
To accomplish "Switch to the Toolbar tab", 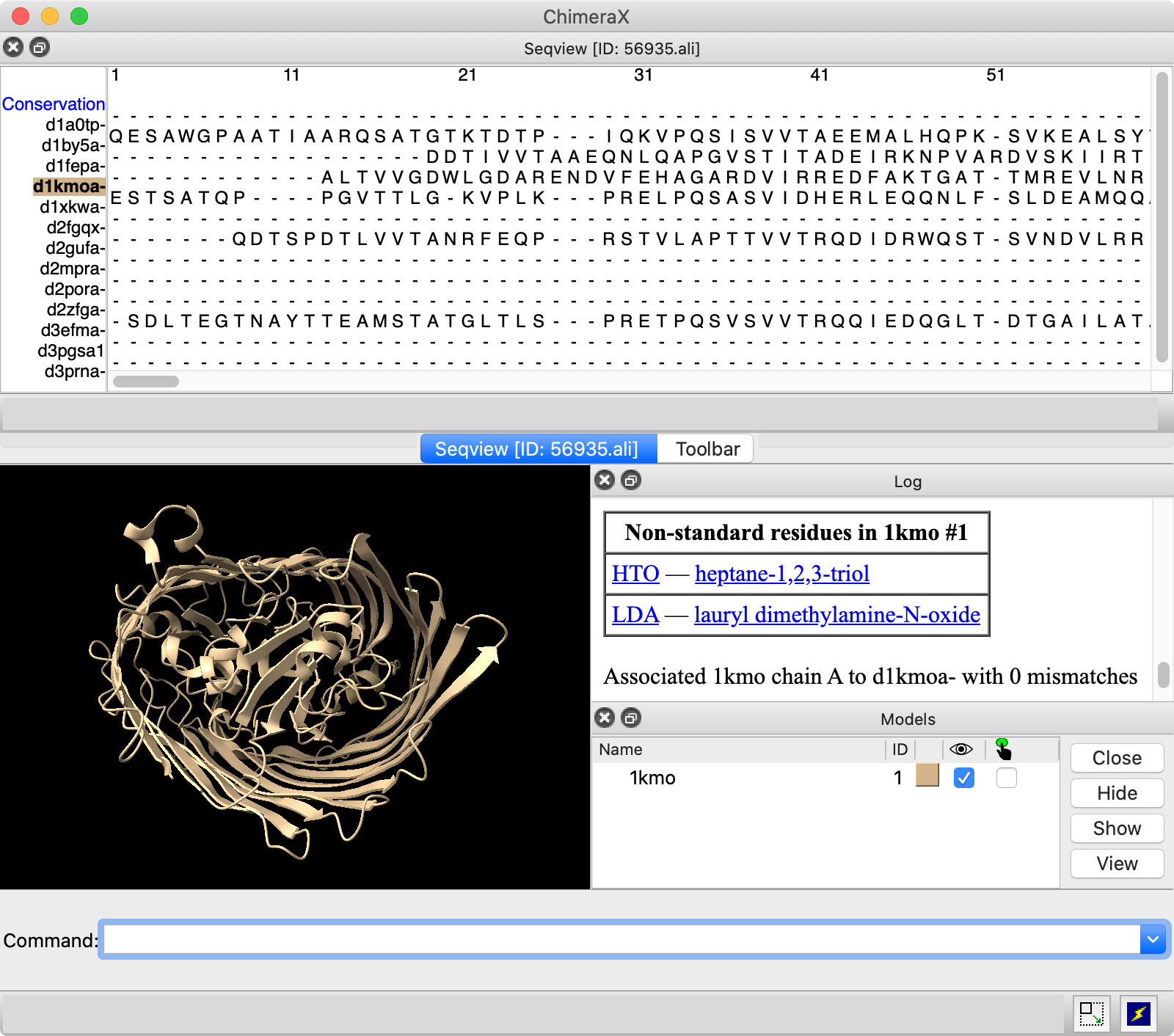I will [x=707, y=449].
